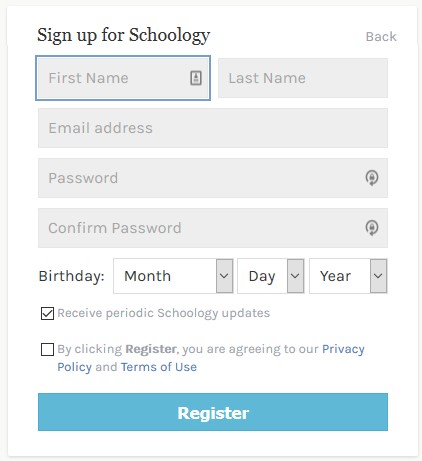Viewport: 422px width, 461px height.
Task: Click the password manager icon in Password field
Action: tap(372, 178)
